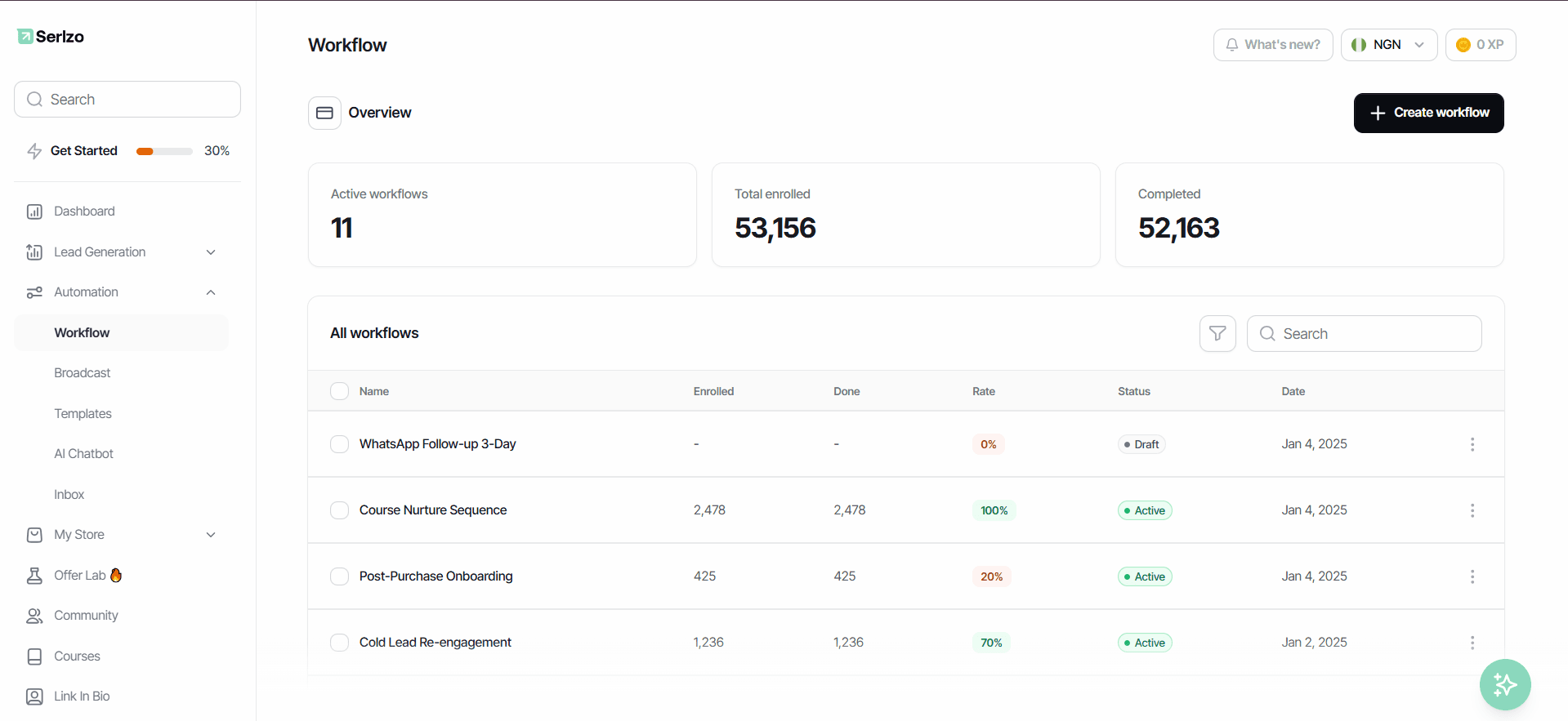Open the AI Chatbot menu item
The image size is (1568, 721).
83,454
